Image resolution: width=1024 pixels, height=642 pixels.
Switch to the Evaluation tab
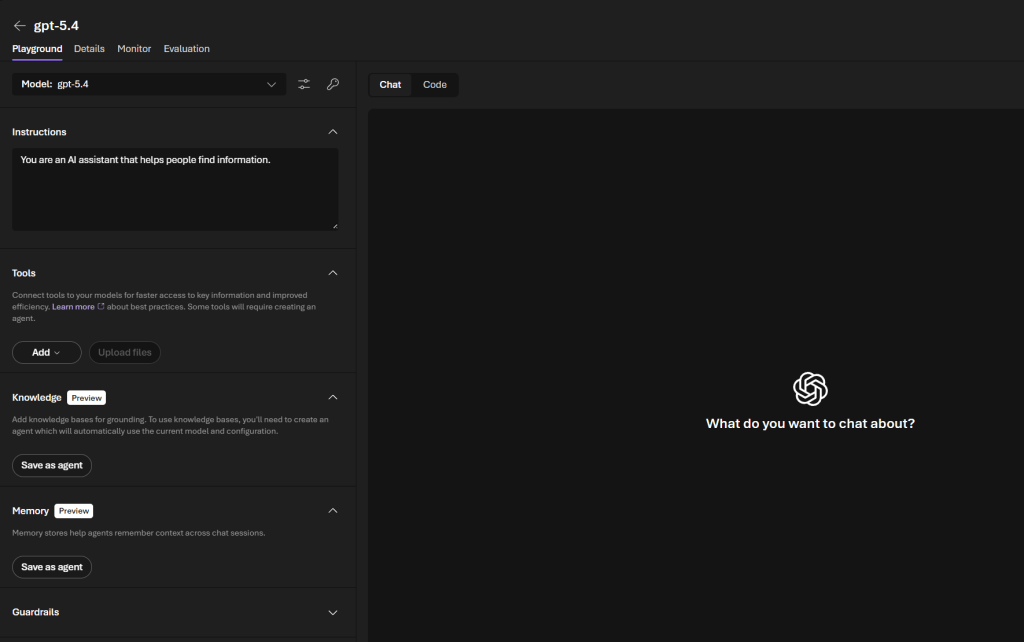[186, 48]
